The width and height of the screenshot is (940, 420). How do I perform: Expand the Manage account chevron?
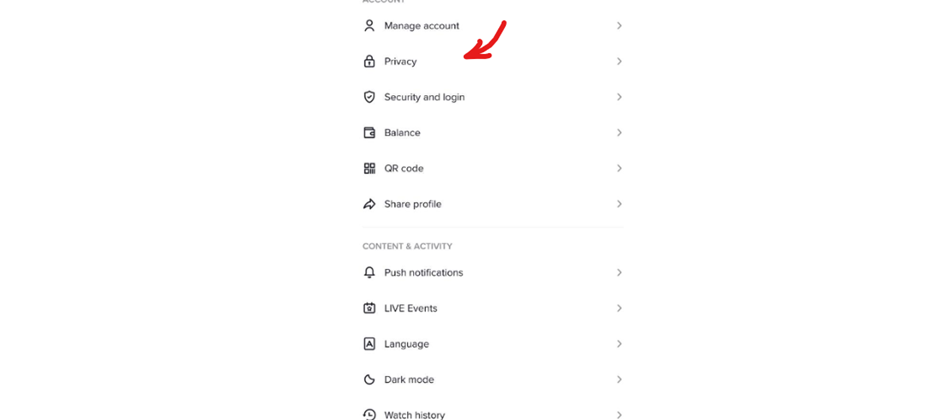pos(619,26)
